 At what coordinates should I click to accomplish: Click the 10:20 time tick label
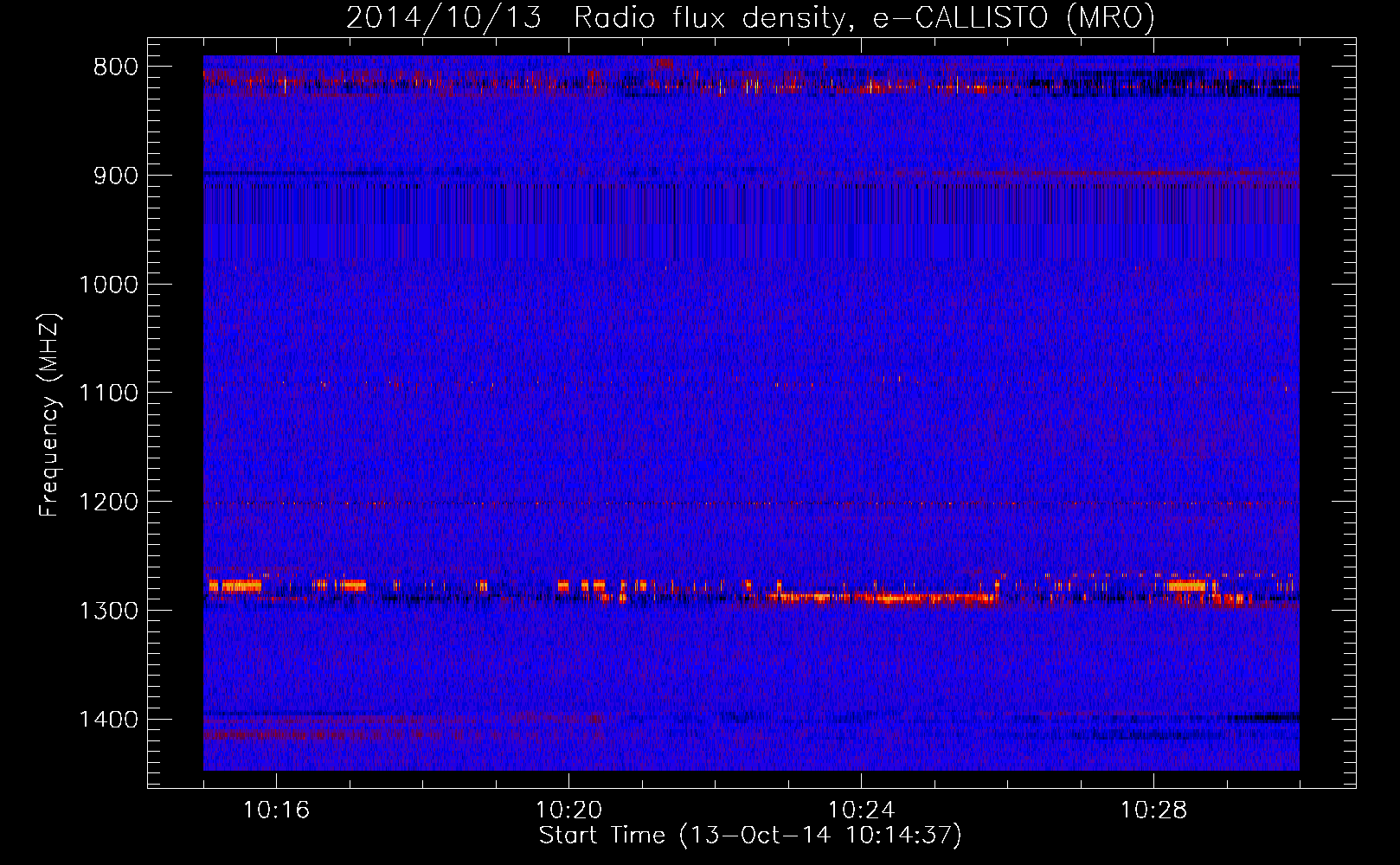[568, 811]
